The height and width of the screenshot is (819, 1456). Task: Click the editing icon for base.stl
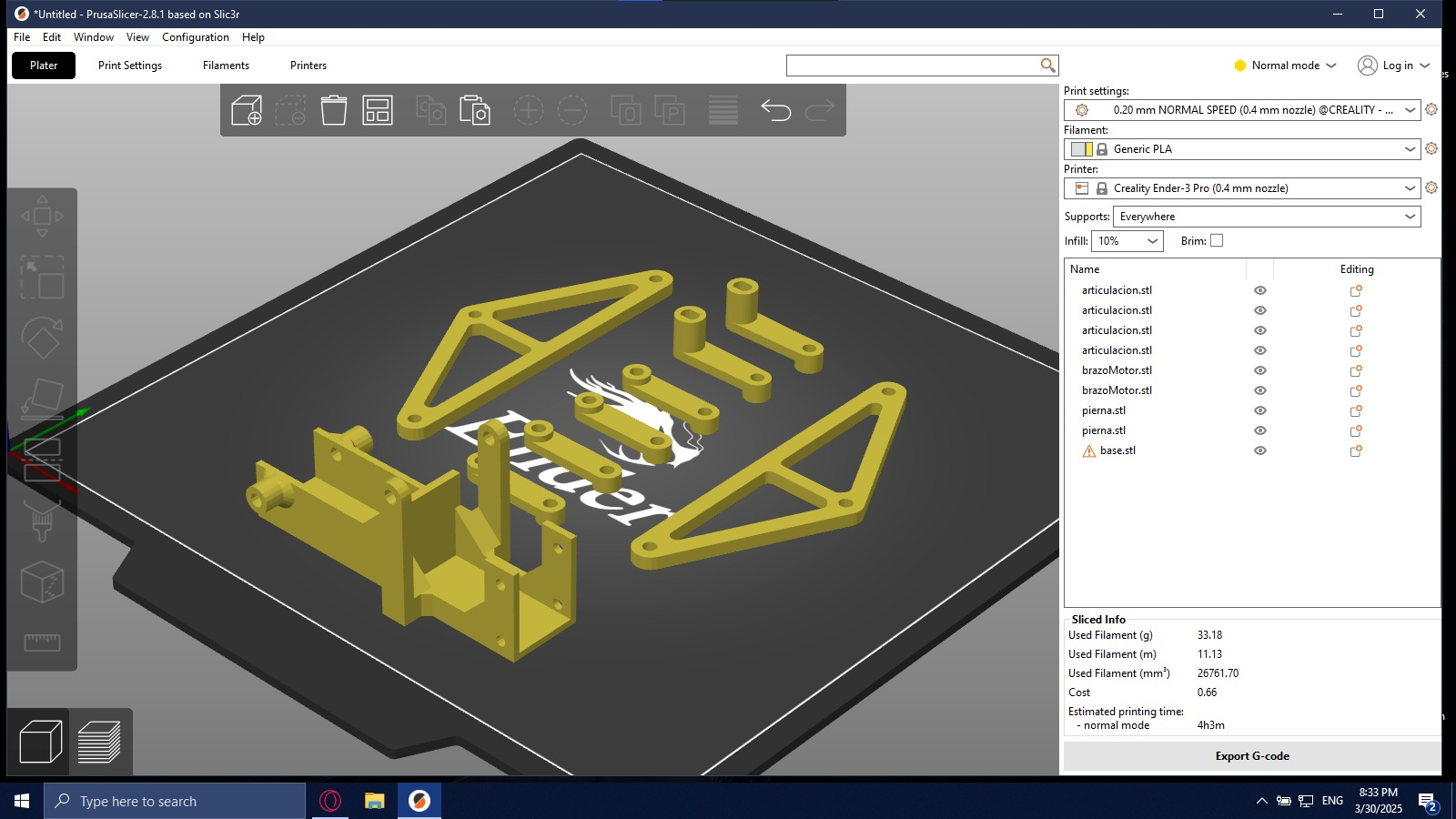click(x=1356, y=450)
